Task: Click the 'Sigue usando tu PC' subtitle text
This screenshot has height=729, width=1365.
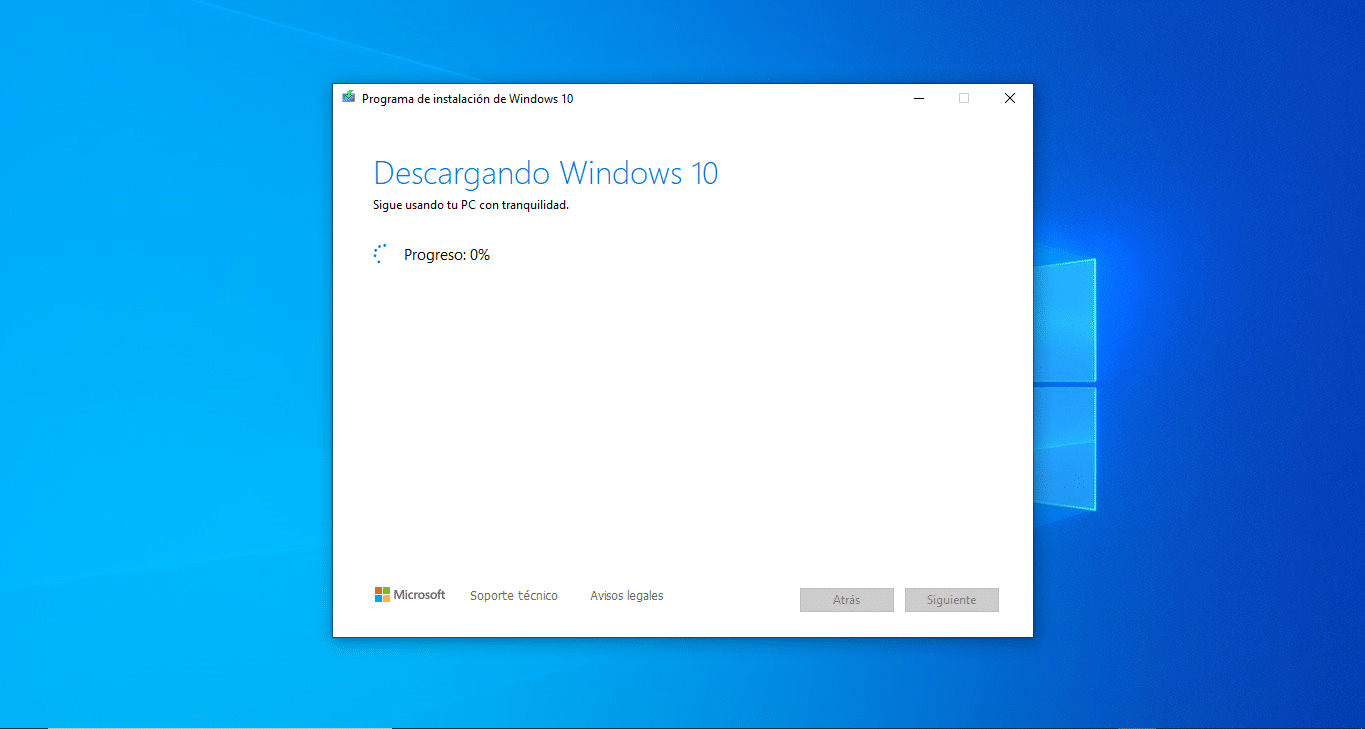Action: (470, 205)
